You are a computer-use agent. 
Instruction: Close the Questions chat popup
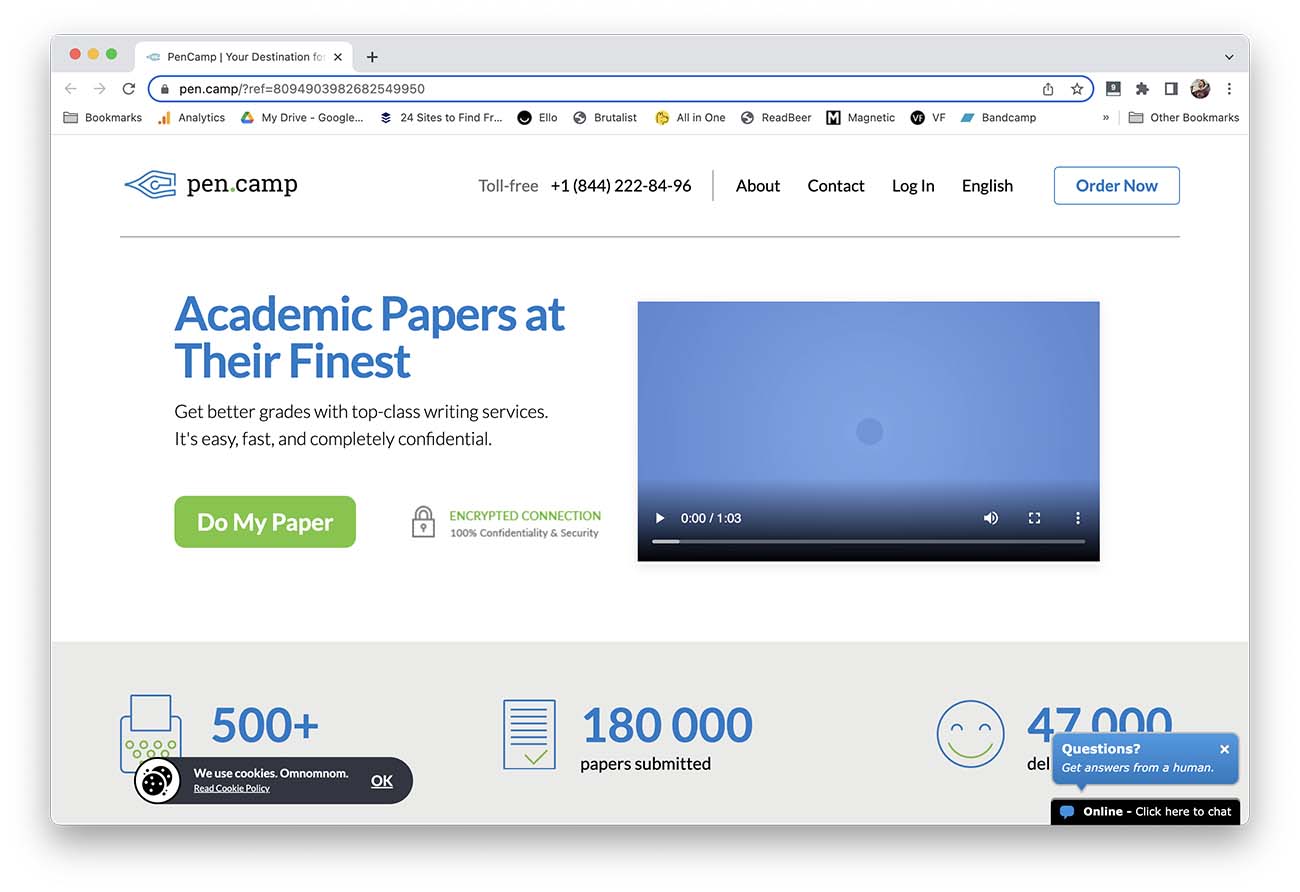pos(1224,749)
